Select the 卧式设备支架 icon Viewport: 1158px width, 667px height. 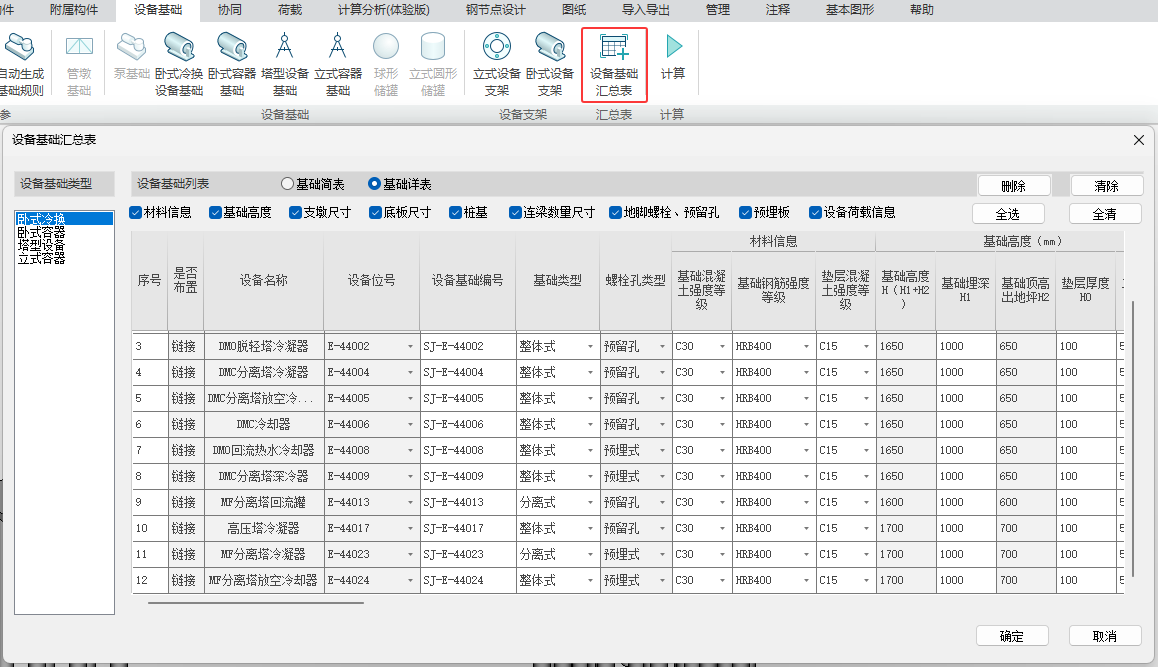549,48
